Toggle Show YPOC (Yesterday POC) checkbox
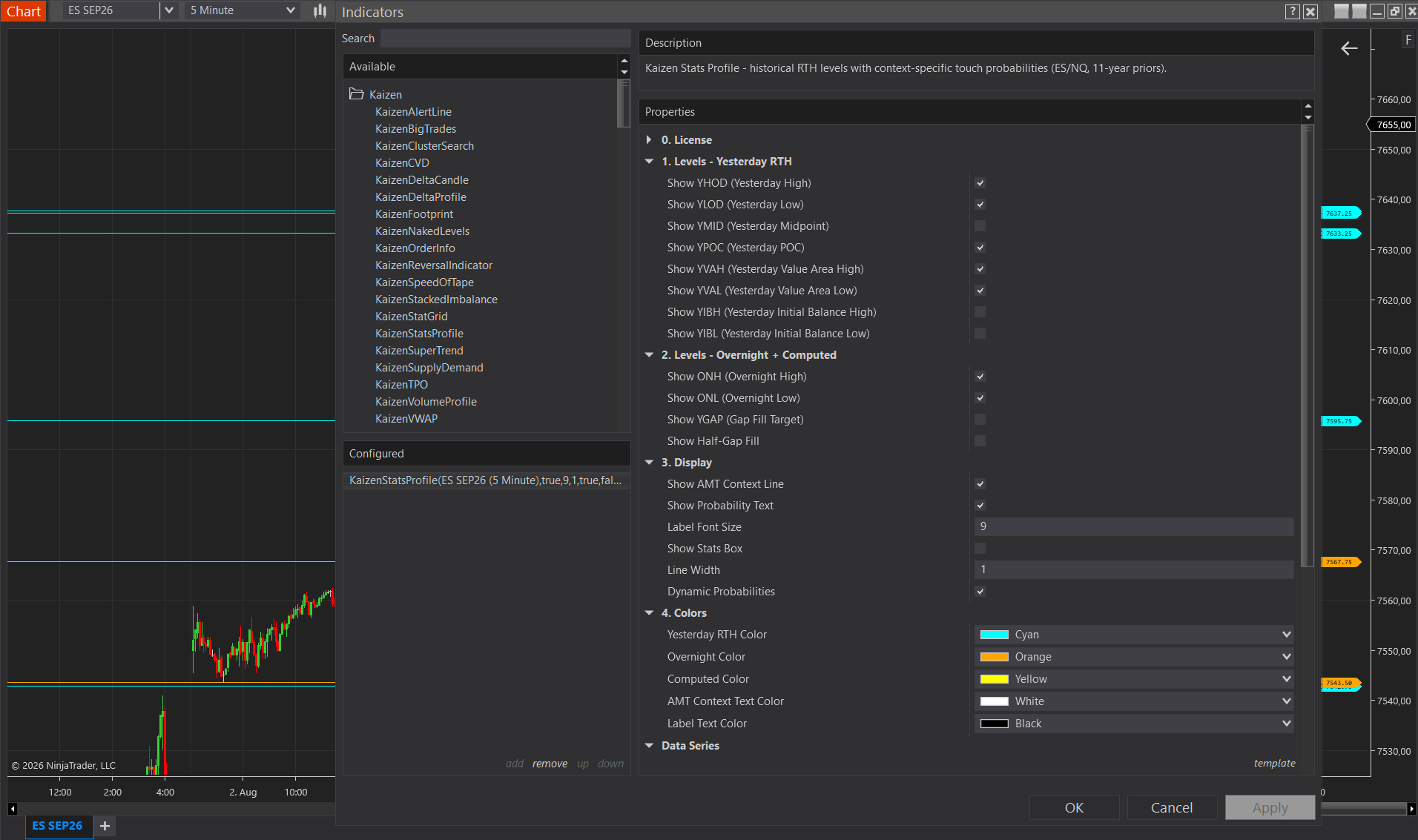1418x840 pixels. click(980, 248)
